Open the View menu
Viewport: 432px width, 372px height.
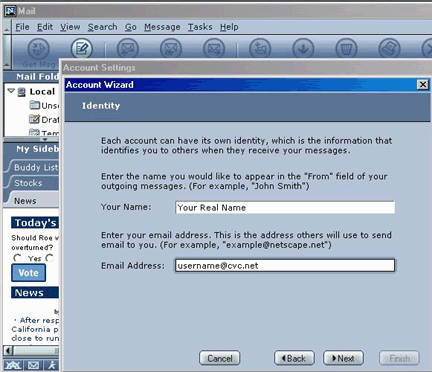[x=70, y=27]
